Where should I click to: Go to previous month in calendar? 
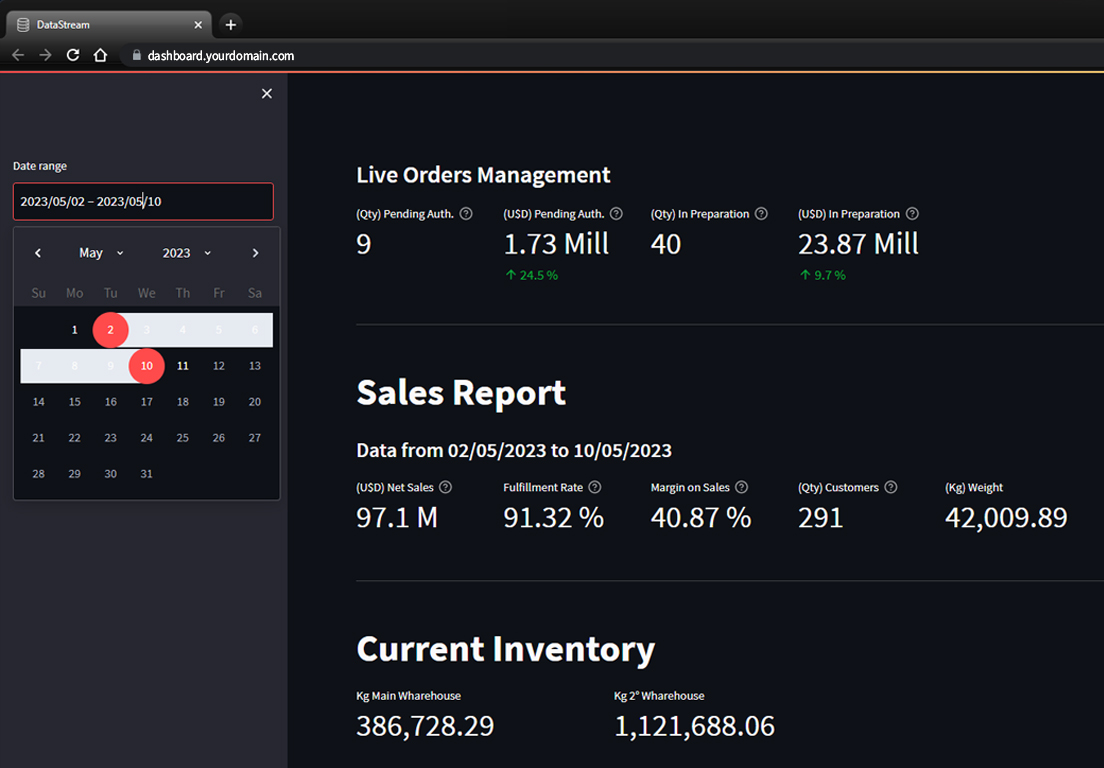pos(38,253)
